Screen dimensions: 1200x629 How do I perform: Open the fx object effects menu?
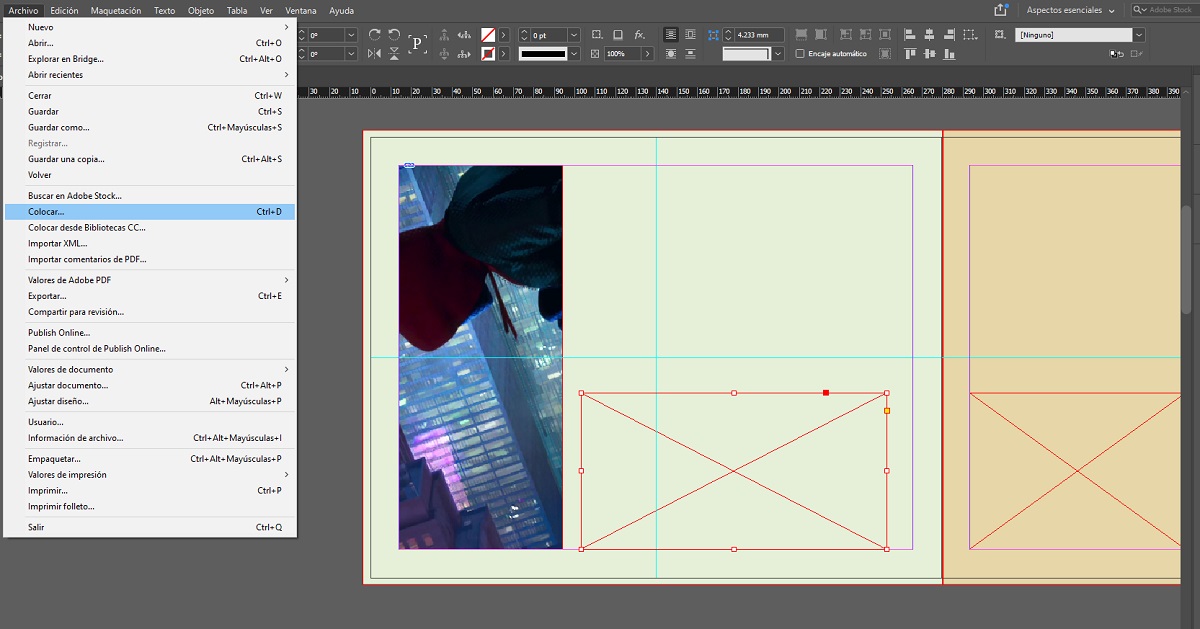click(x=640, y=34)
